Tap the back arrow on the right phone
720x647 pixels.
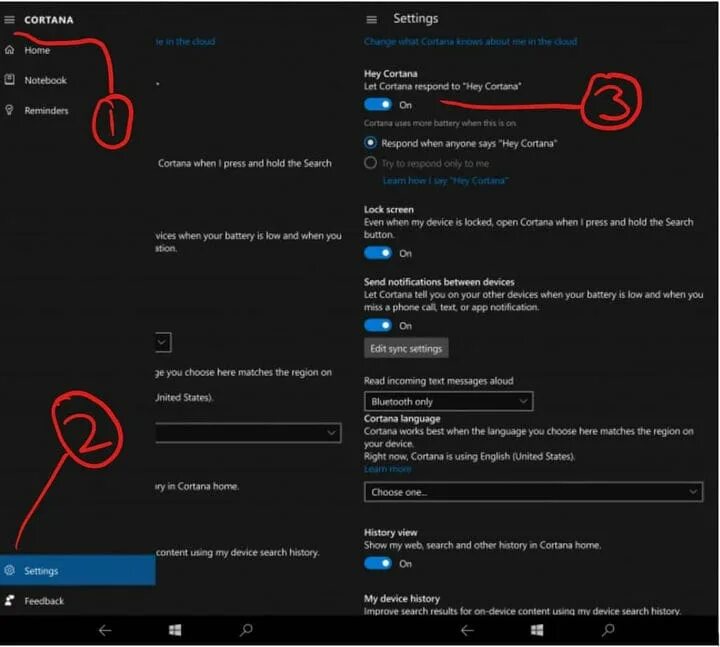[467, 630]
